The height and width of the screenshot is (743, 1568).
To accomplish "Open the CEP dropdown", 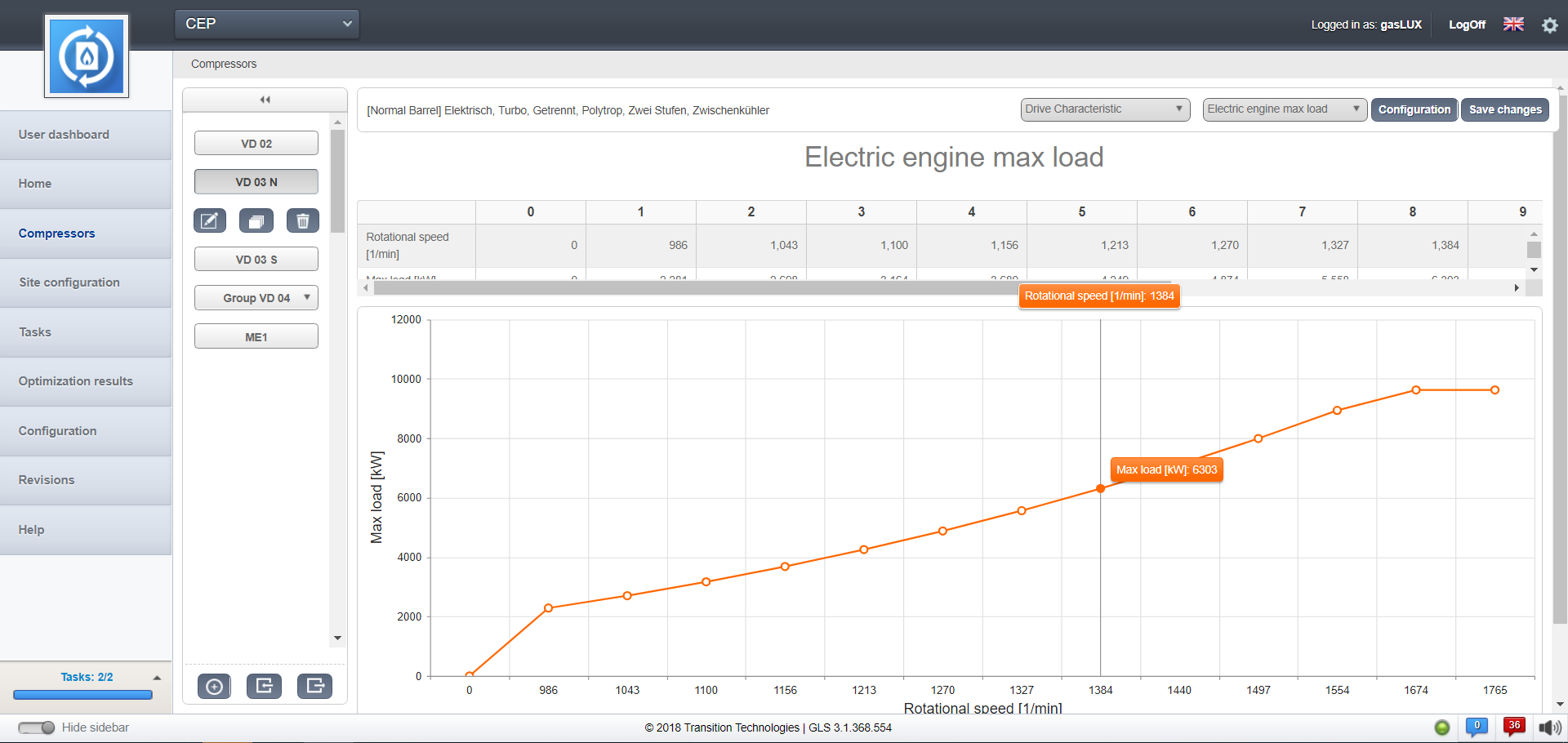I will pos(267,24).
